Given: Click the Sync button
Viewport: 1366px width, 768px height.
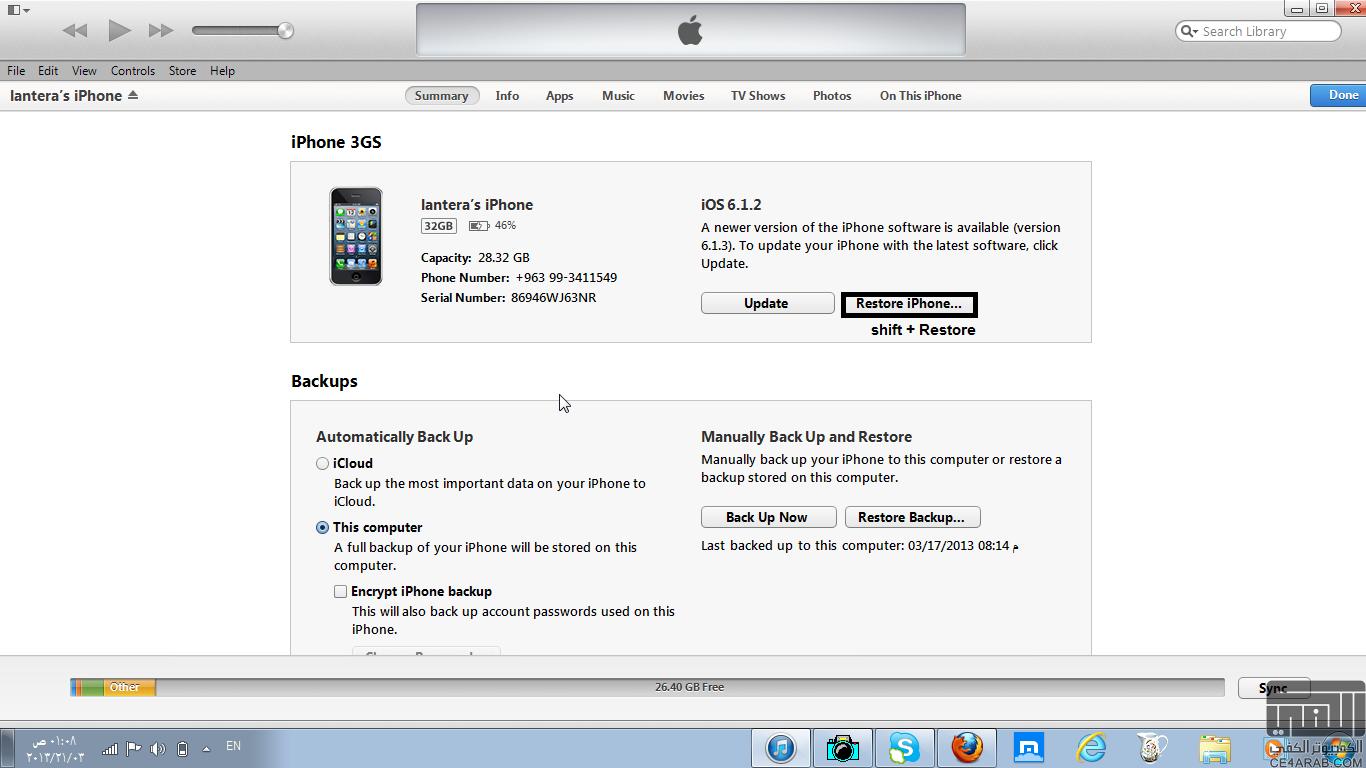Looking at the screenshot, I should click(1273, 688).
